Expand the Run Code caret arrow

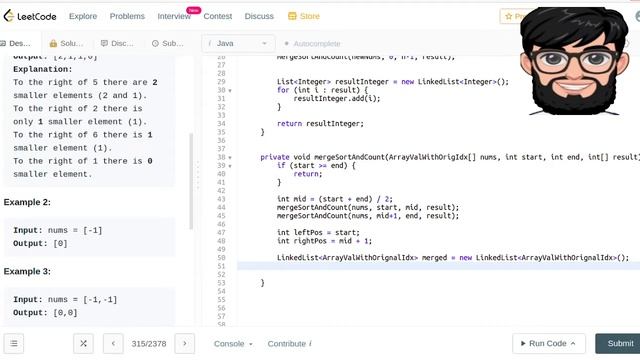[573, 344]
